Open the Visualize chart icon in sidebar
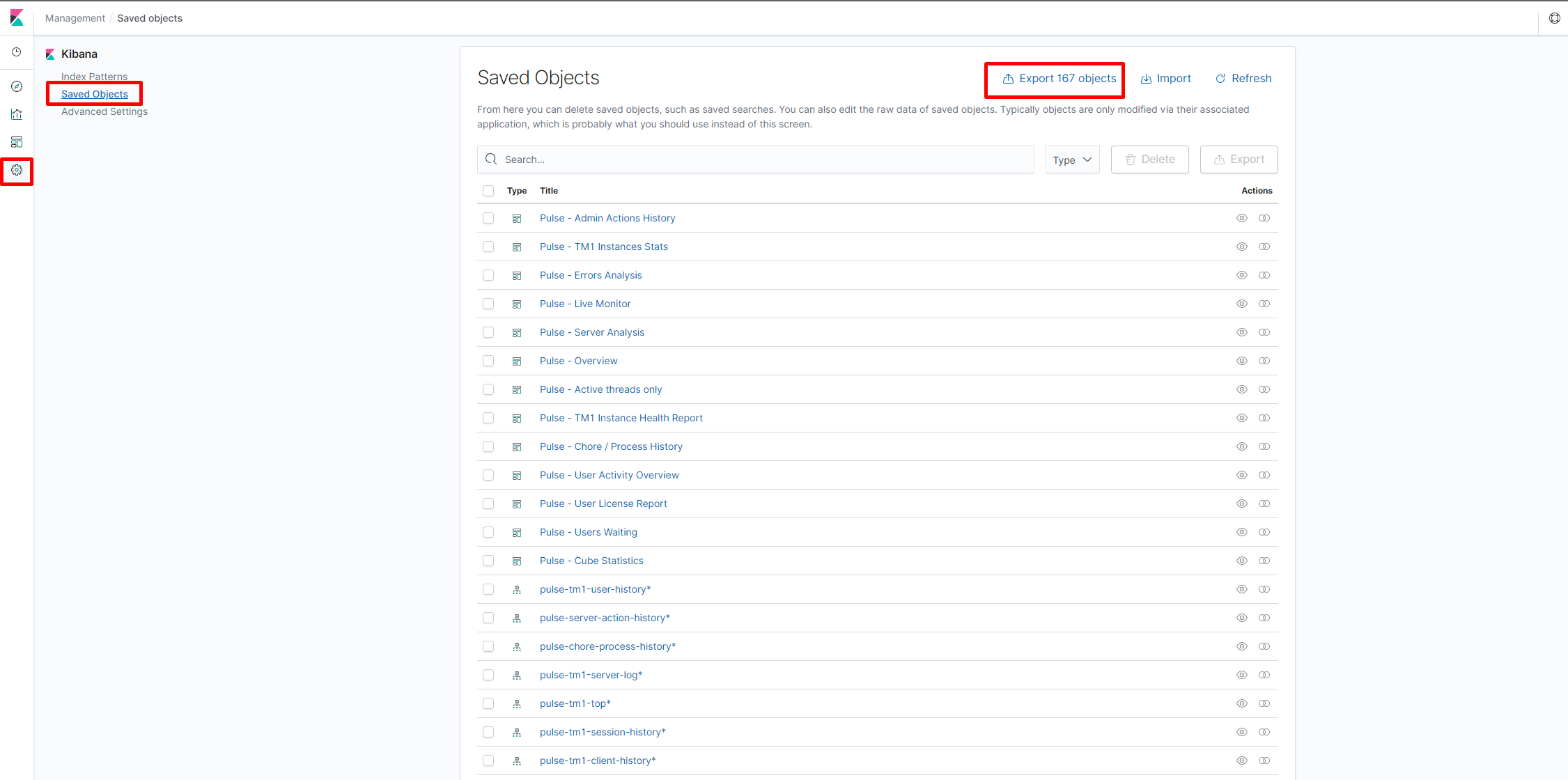 17,114
